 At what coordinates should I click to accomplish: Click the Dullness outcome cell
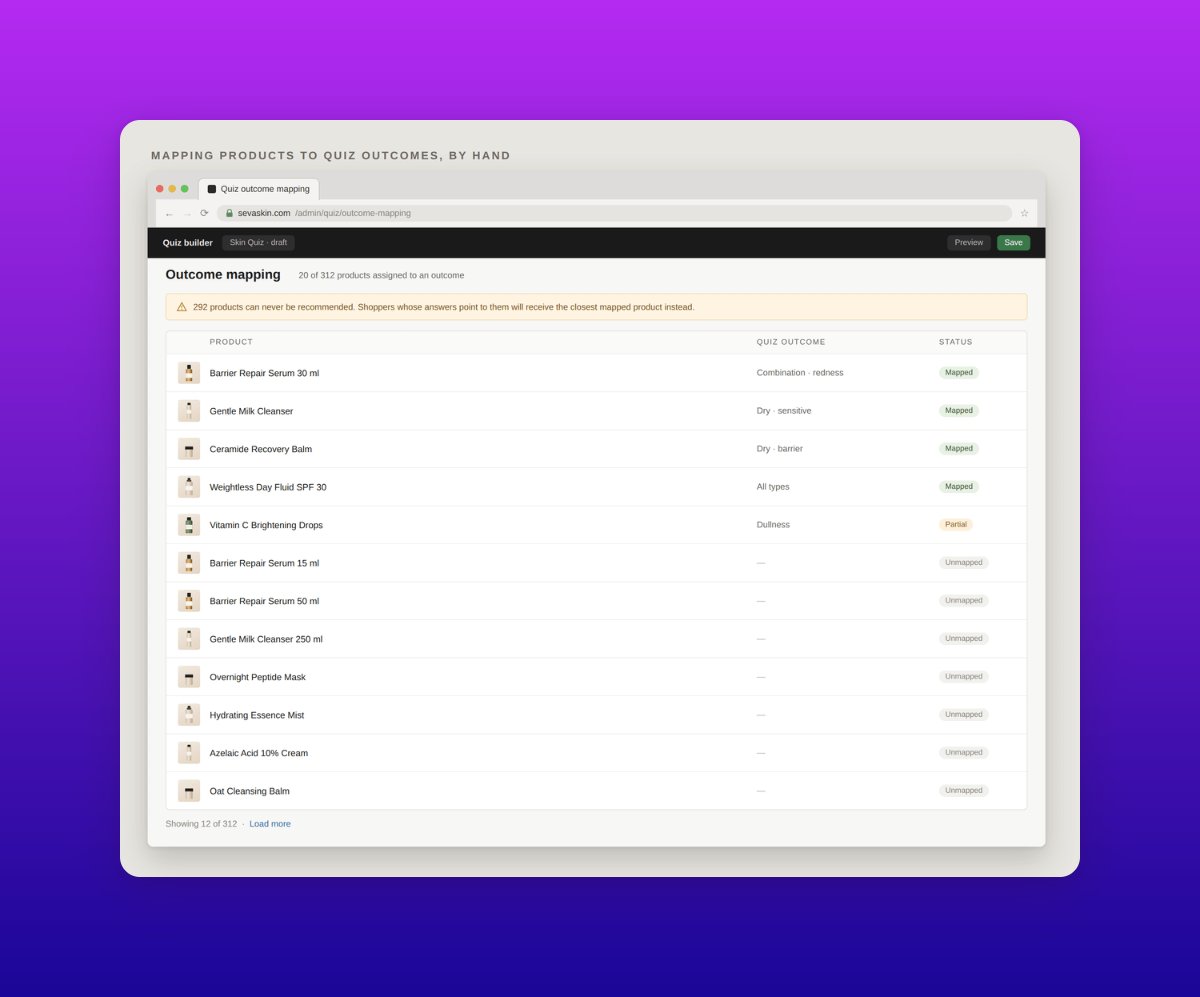point(773,525)
